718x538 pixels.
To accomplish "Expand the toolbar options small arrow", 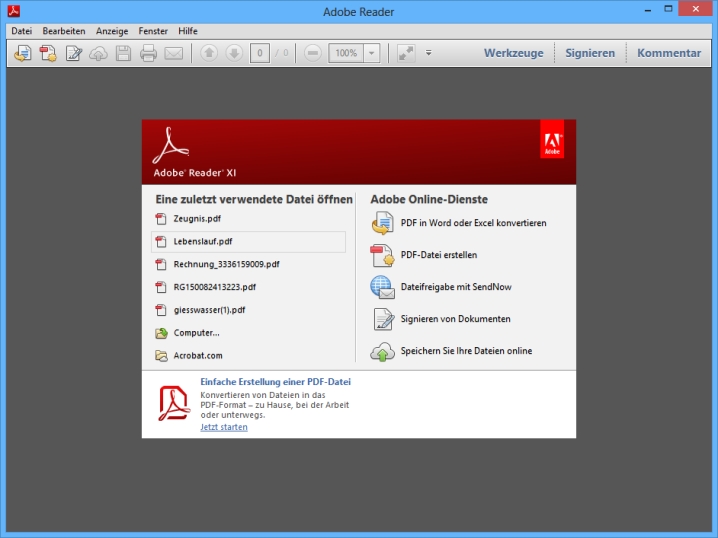I will 429,53.
